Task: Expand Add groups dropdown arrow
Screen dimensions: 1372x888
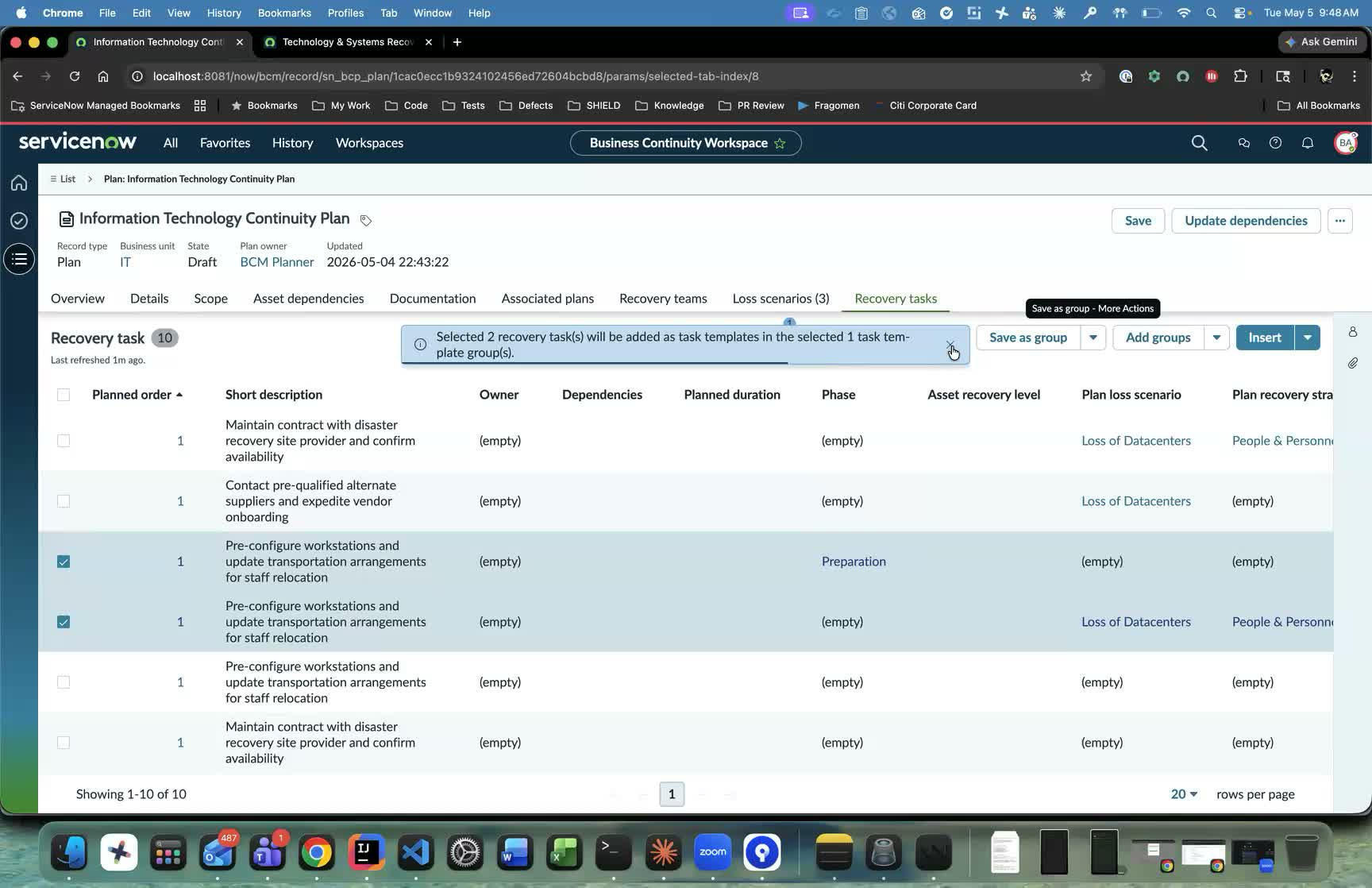Action: tap(1216, 338)
